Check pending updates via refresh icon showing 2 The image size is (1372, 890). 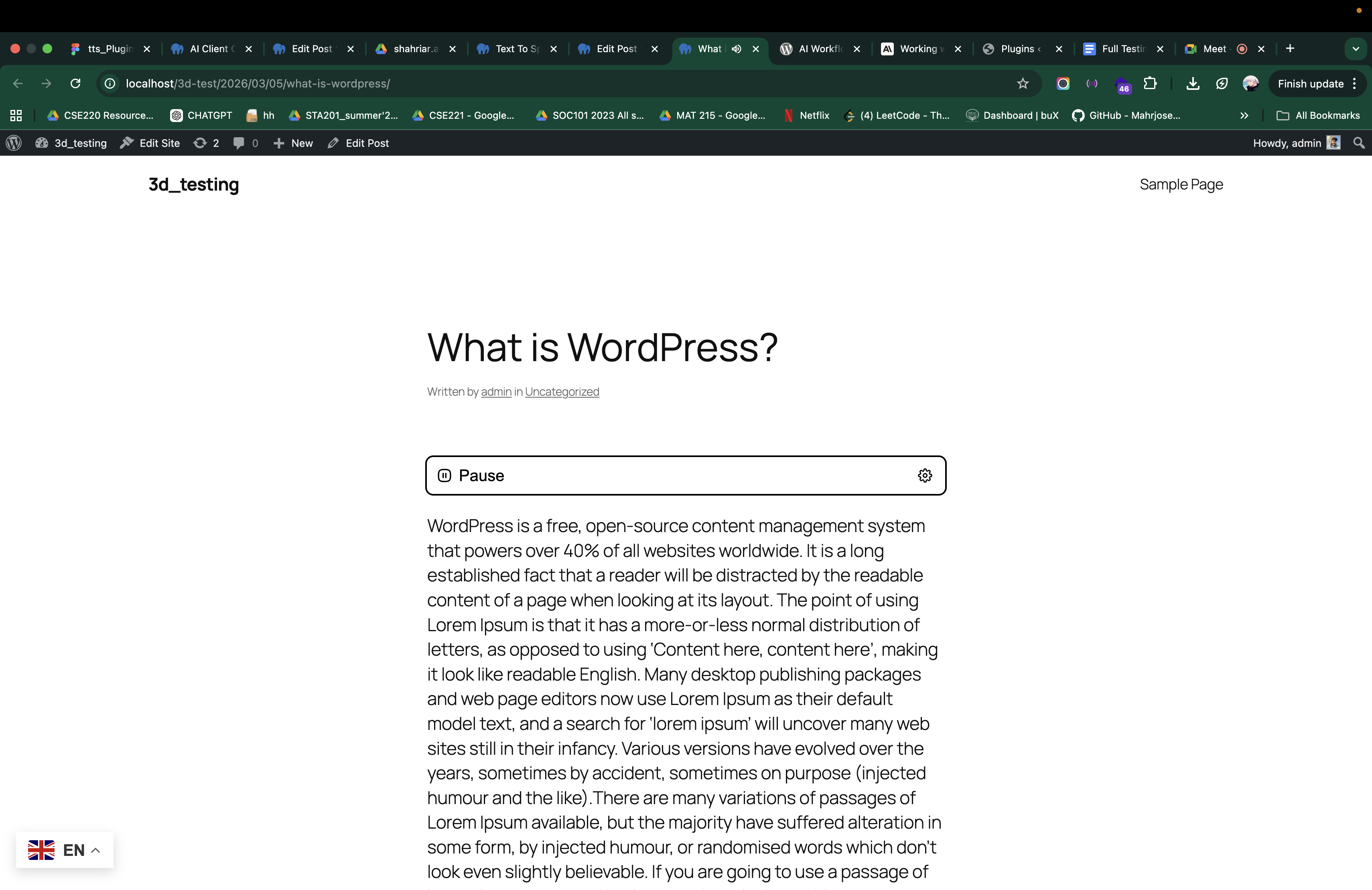200,142
